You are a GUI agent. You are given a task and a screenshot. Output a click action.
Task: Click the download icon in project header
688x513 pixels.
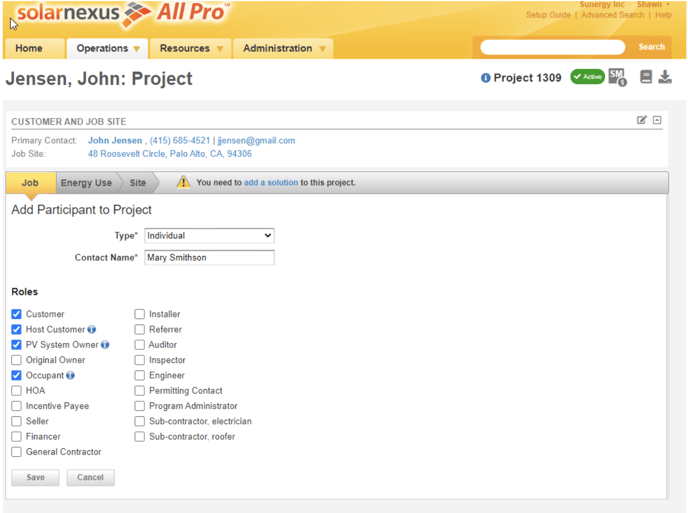(x=665, y=77)
